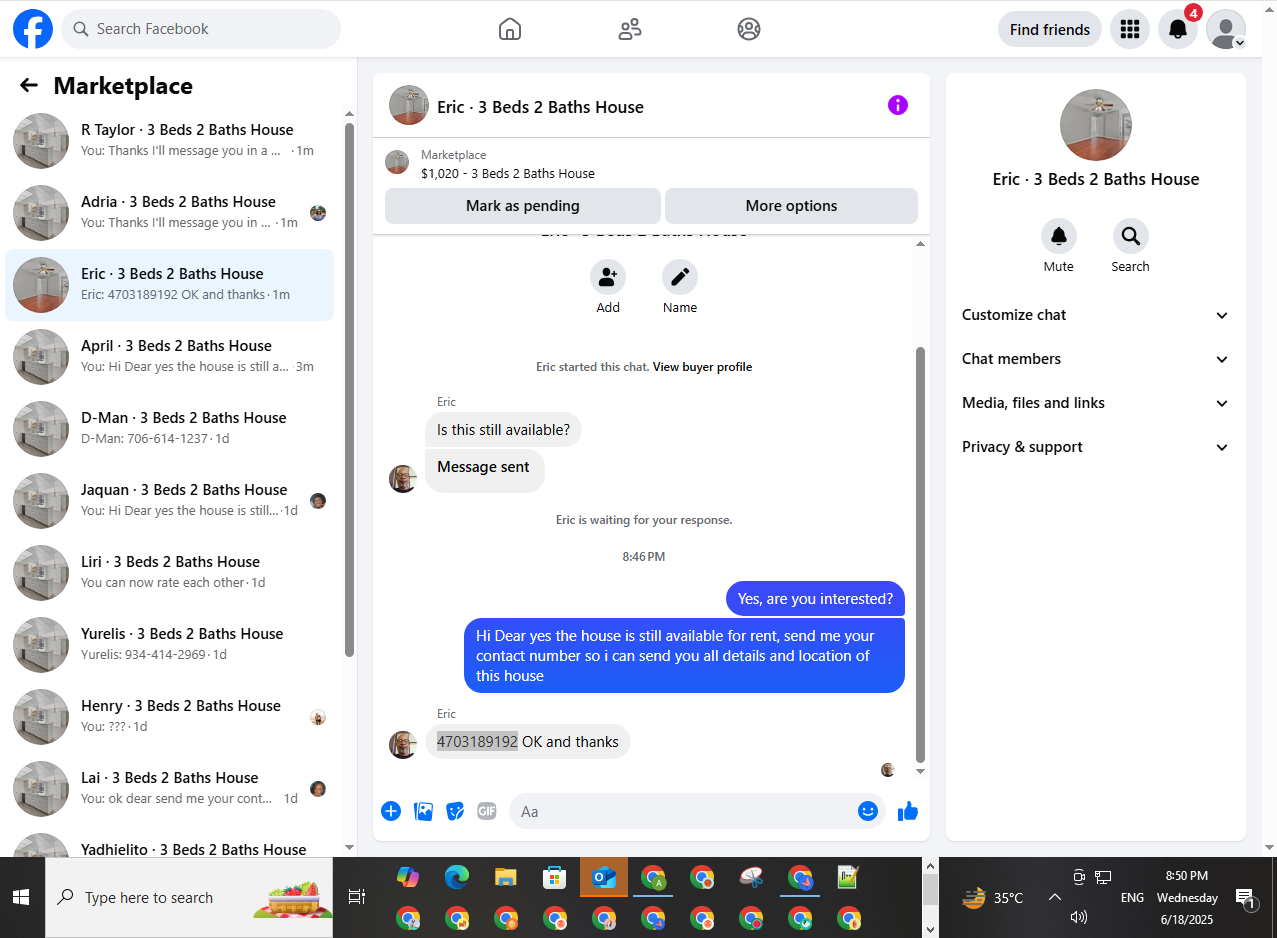Click the phone number 4703189192
Screen dimensions: 1277x938
tap(477, 742)
